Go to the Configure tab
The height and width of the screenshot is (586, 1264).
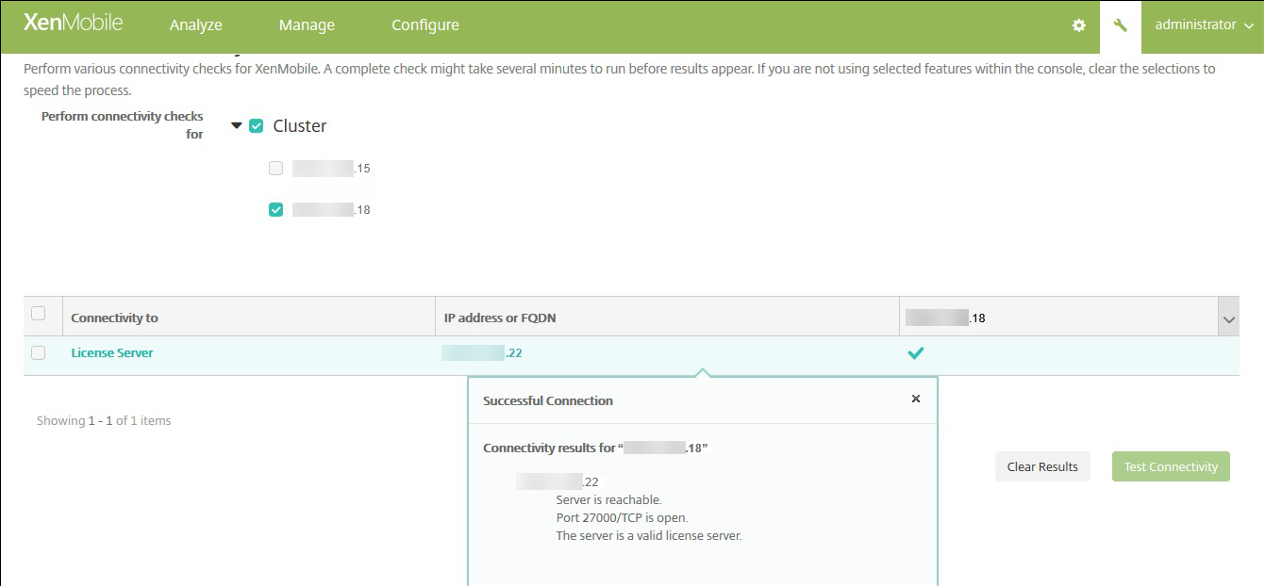pyautogui.click(x=425, y=26)
